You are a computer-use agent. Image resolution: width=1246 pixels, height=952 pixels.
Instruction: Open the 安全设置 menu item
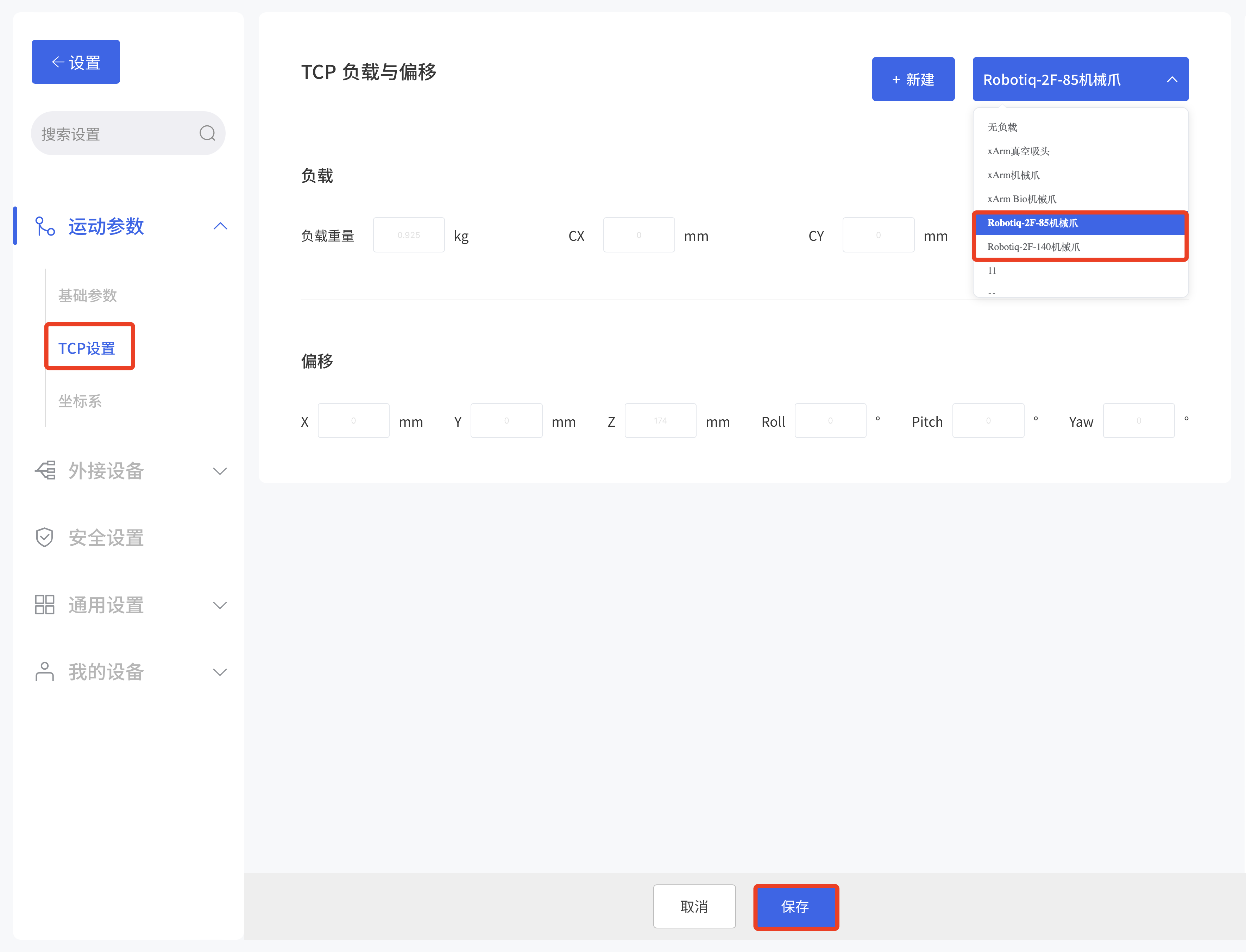tap(106, 537)
